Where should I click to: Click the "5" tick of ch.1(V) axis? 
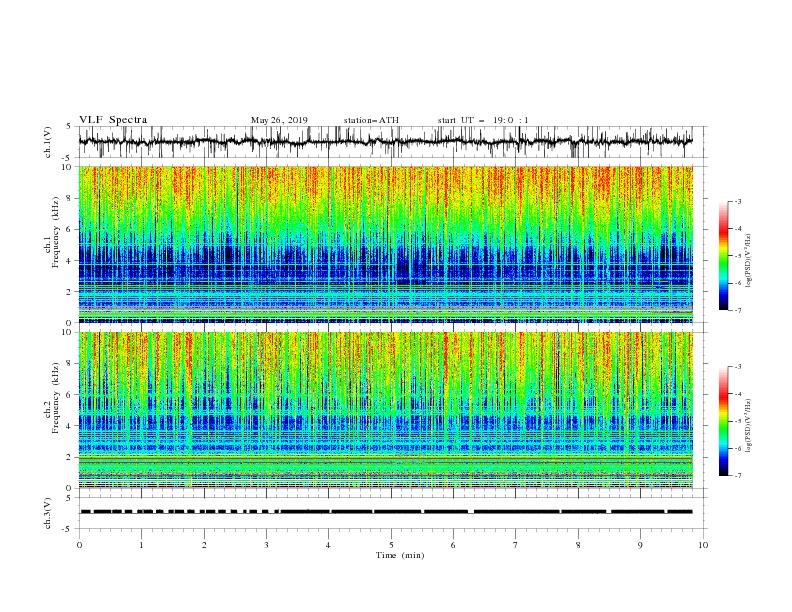pos(70,127)
